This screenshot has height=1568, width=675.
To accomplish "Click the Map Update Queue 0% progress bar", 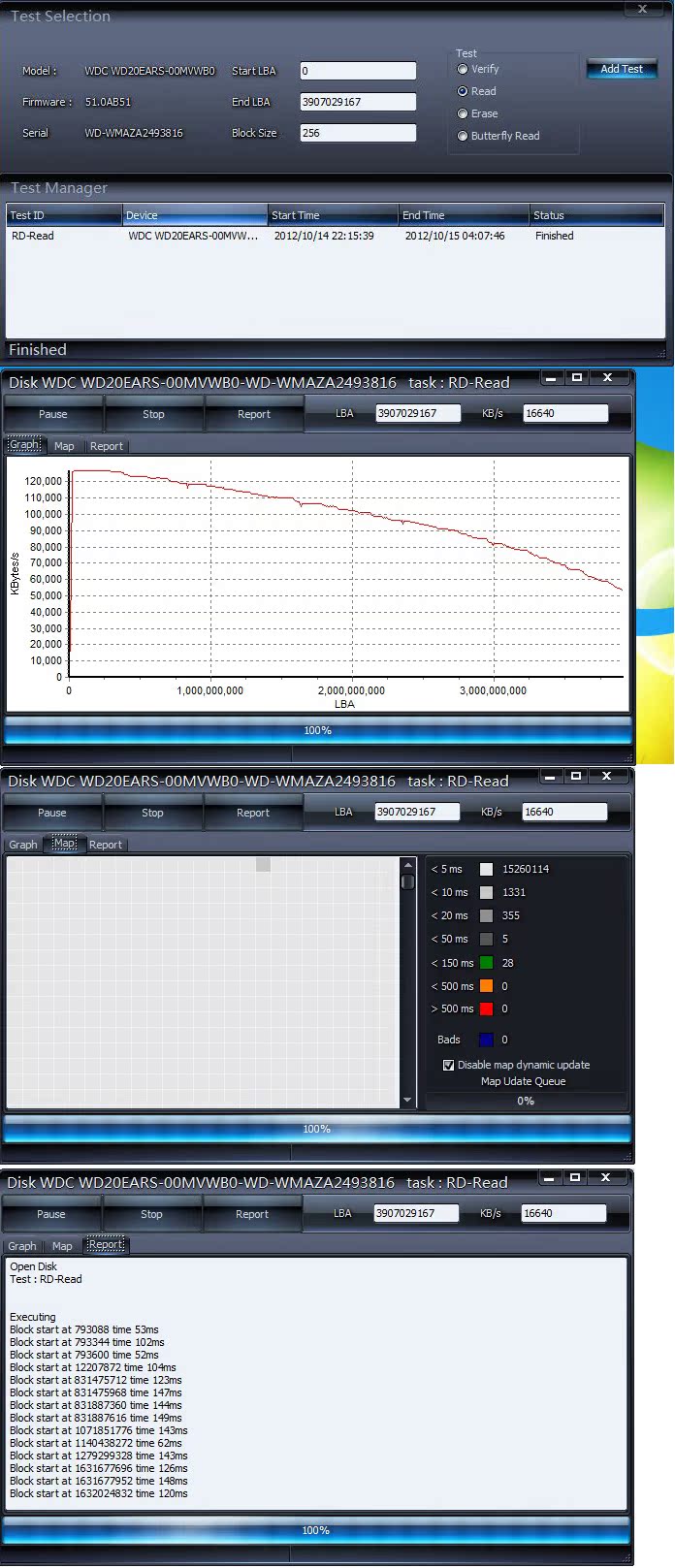I will click(526, 1101).
